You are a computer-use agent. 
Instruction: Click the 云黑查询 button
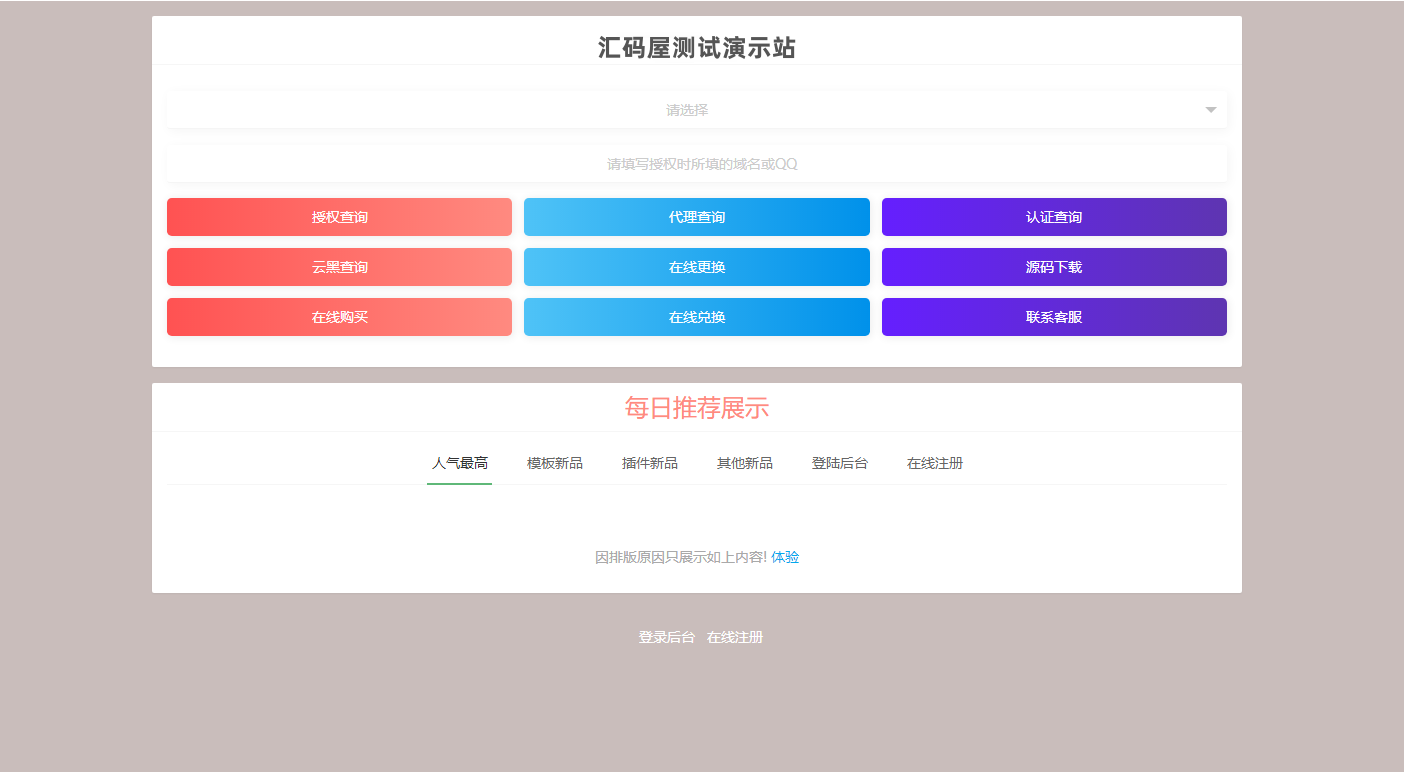pyautogui.click(x=339, y=267)
